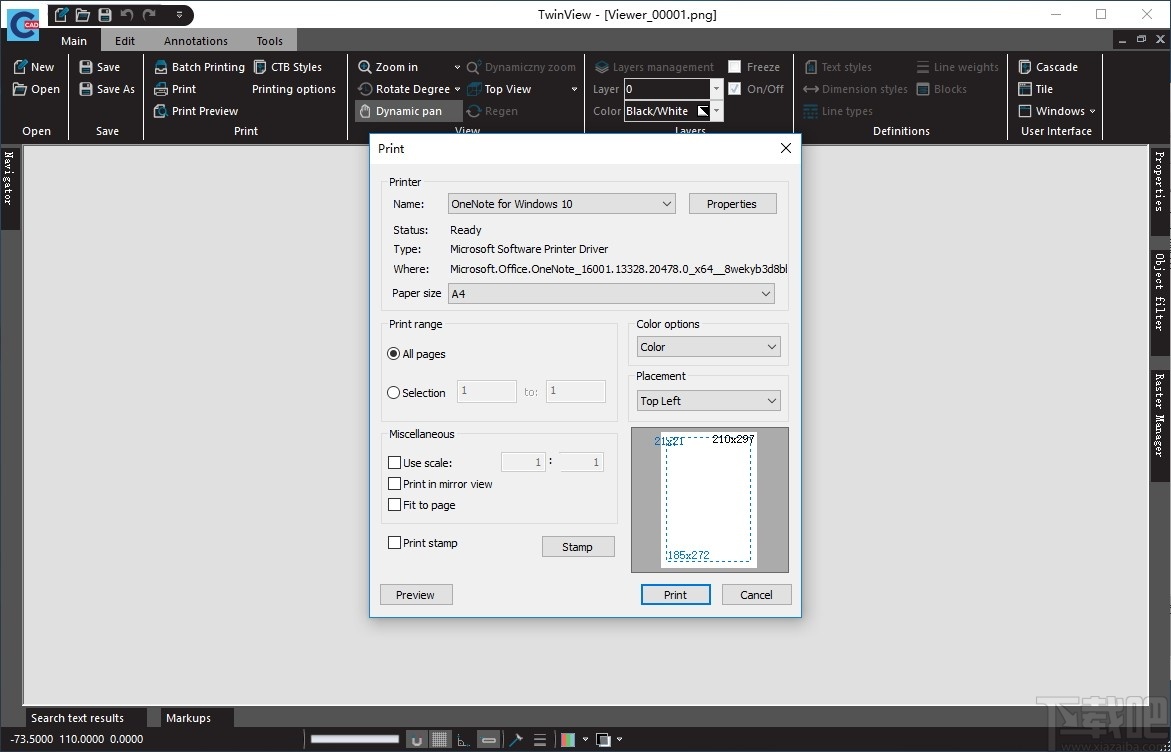Click the Zoom in magnifier icon
1171x752 pixels.
[x=365, y=67]
